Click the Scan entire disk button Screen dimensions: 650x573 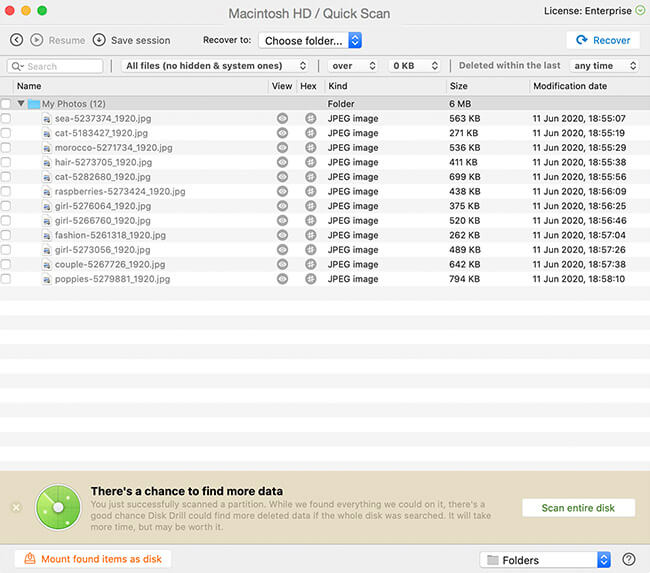click(x=578, y=508)
